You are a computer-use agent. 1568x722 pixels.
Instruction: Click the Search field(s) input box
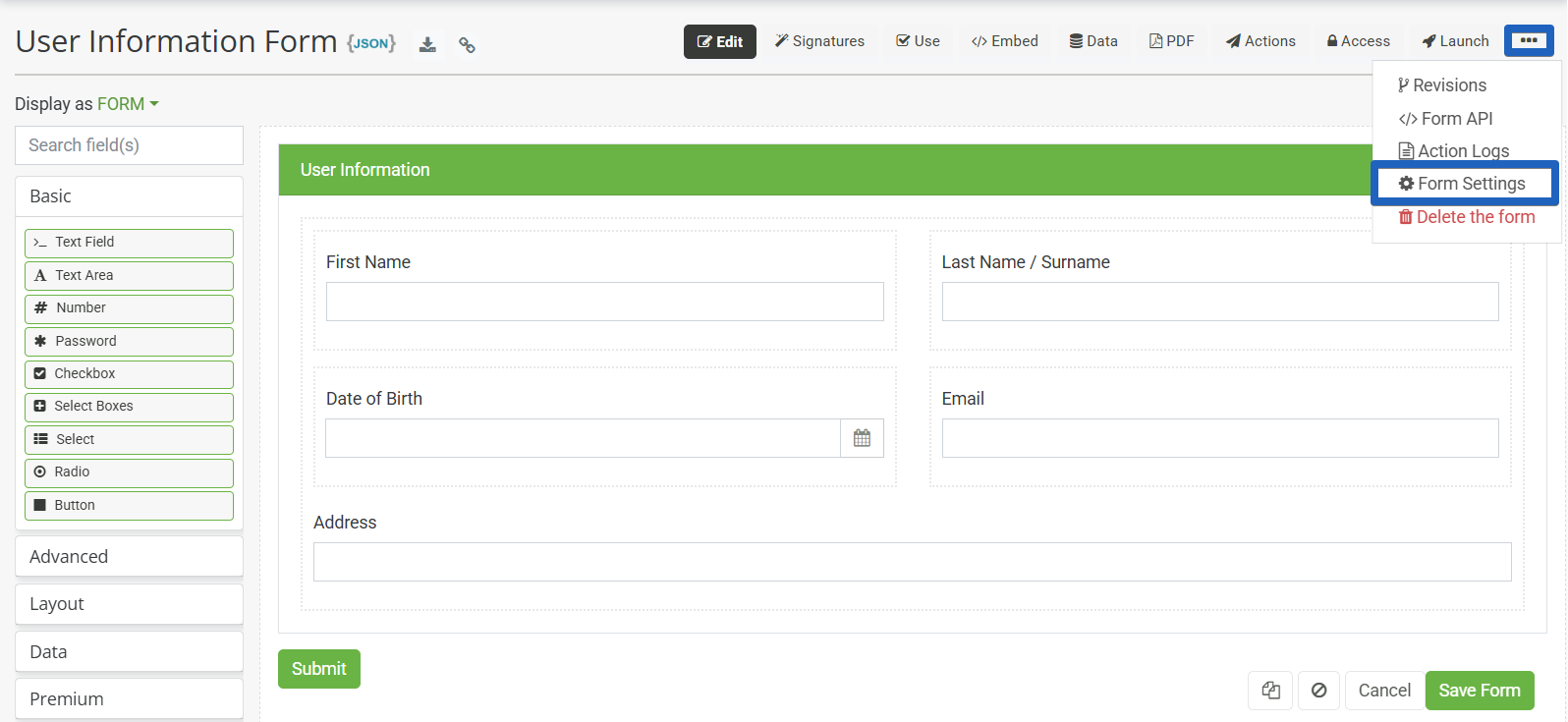pos(129,145)
